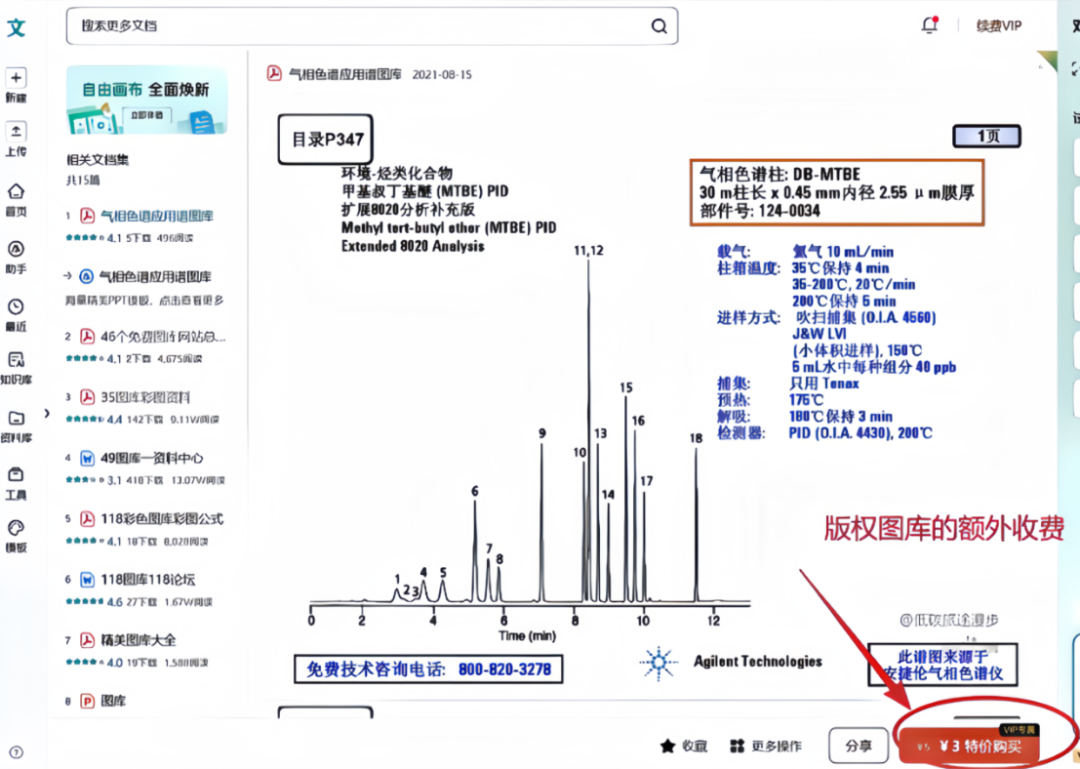Image resolution: width=1080 pixels, height=769 pixels.
Task: Open the 工具 tools icon
Action: pos(16,475)
